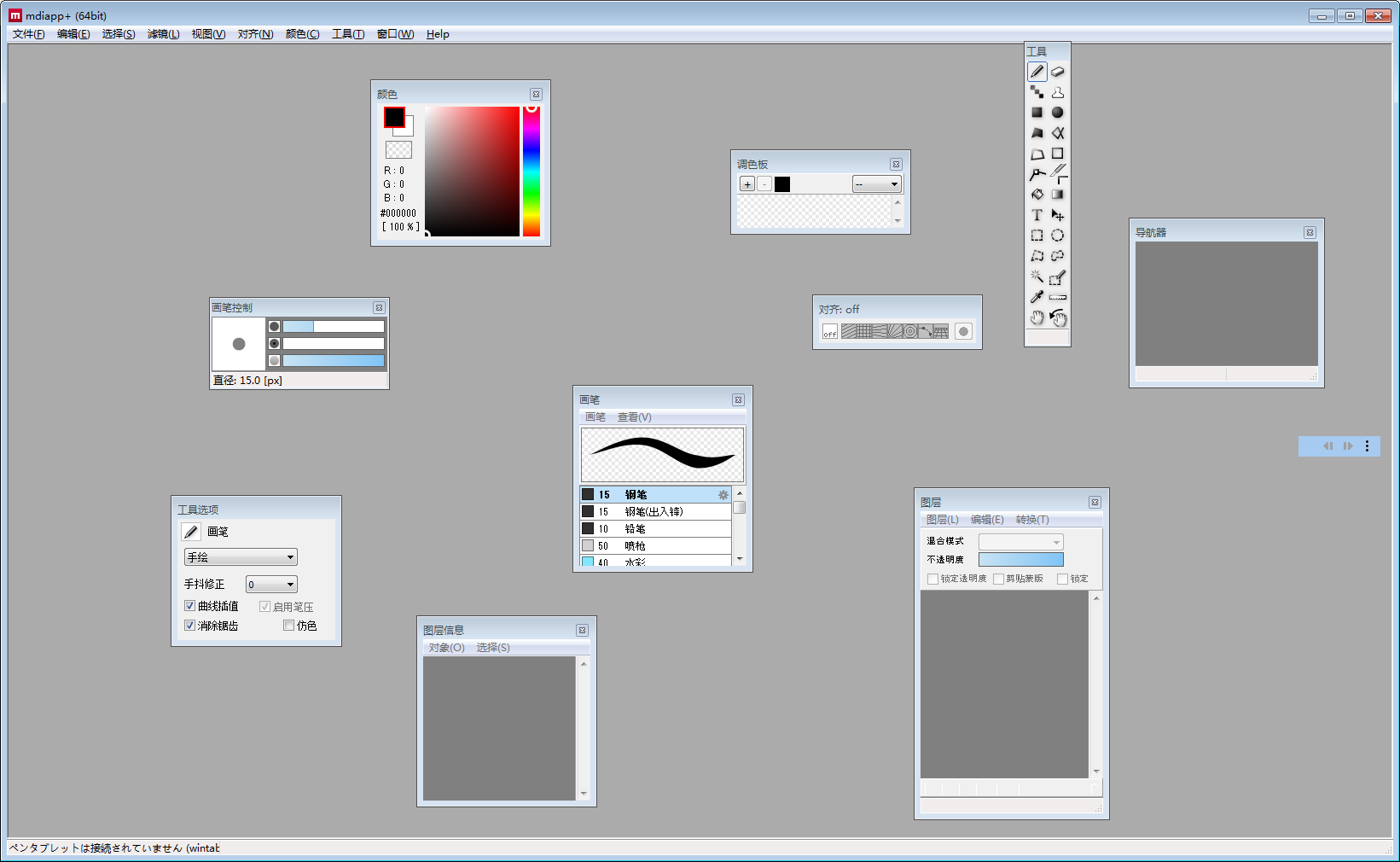Enable the concentric circle snap guide
The image size is (1400, 862).
(910, 331)
